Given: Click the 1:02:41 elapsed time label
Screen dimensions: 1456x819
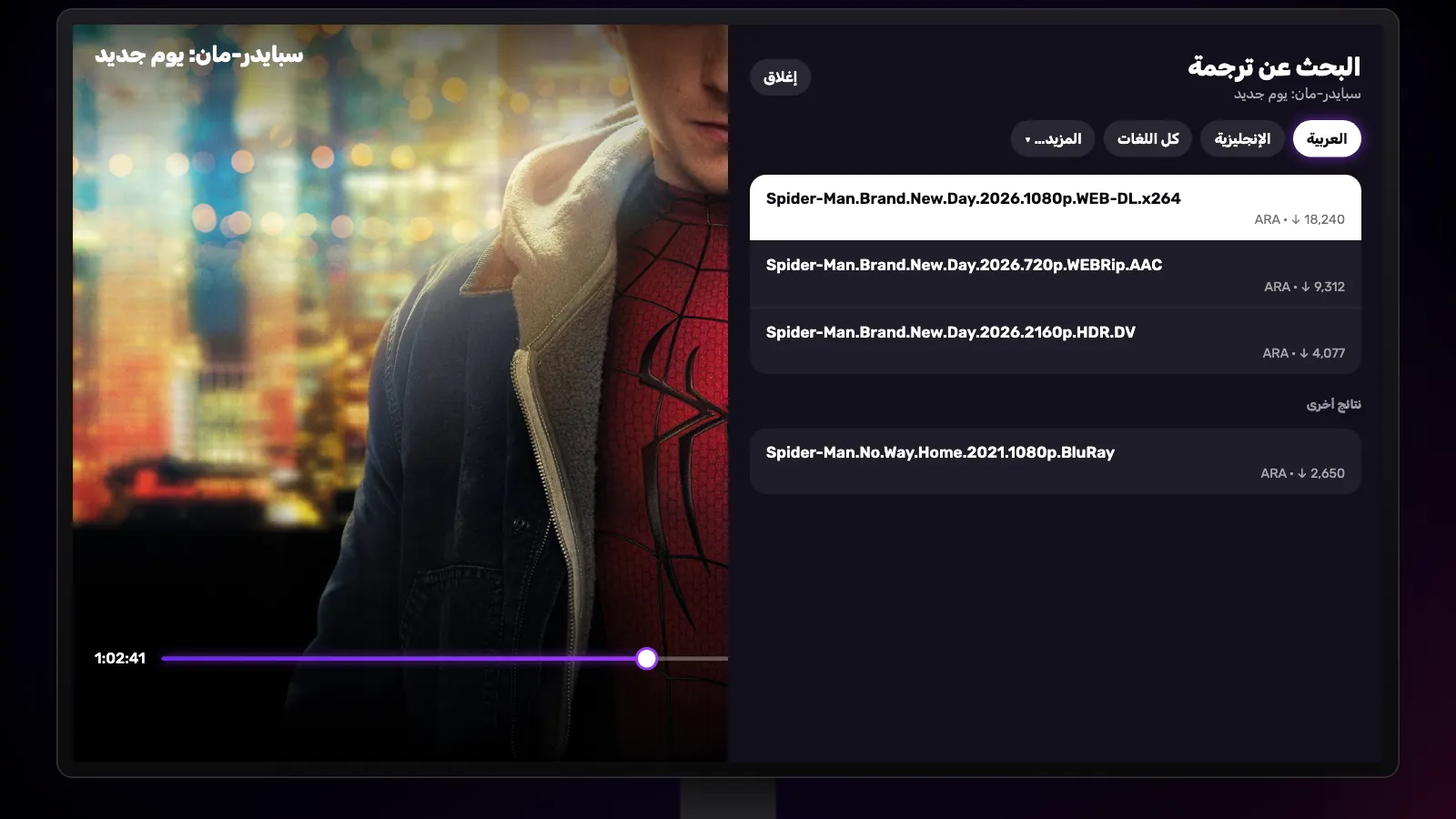Looking at the screenshot, I should click(120, 658).
